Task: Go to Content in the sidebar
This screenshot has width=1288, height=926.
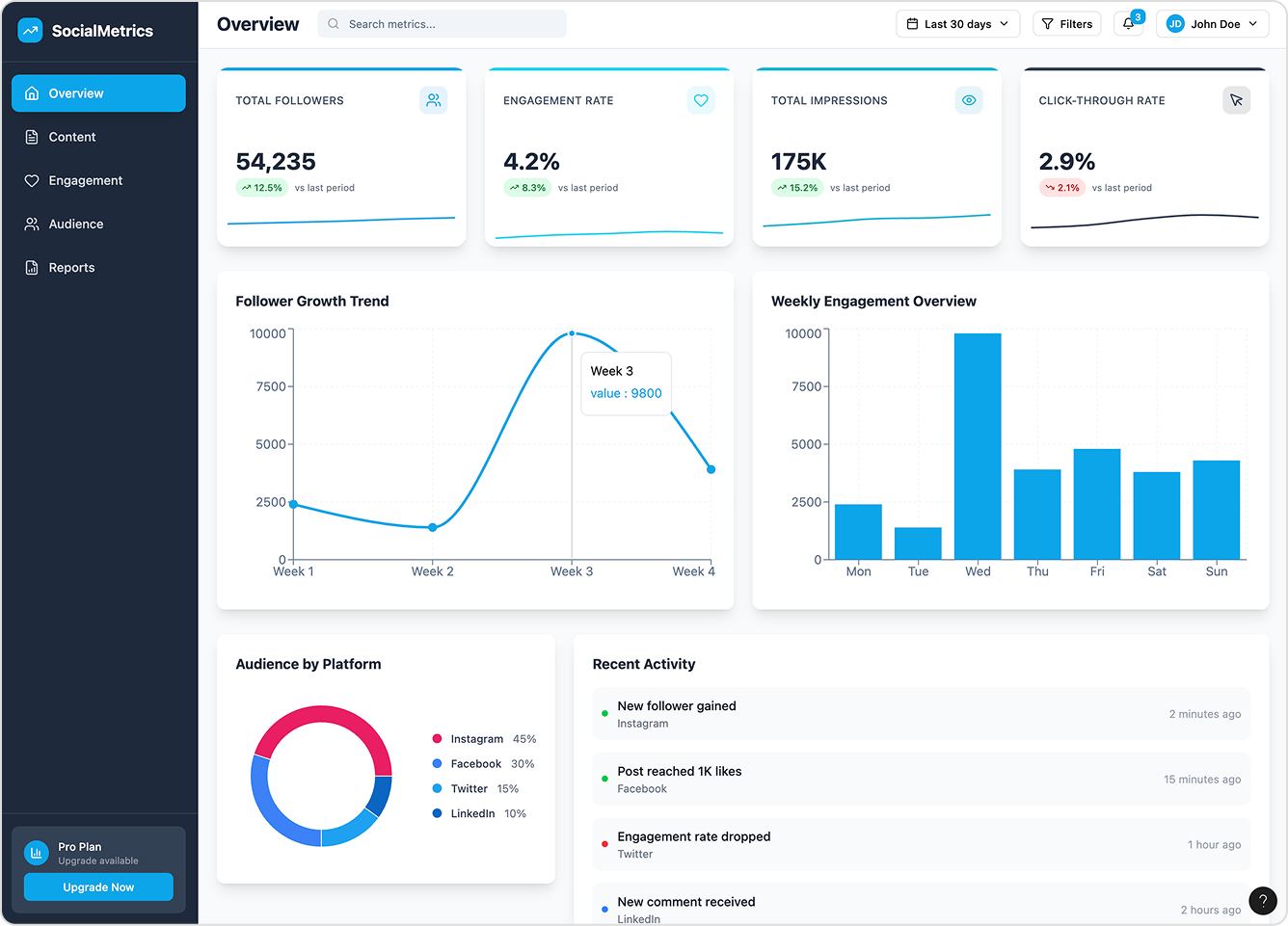Action: (72, 137)
